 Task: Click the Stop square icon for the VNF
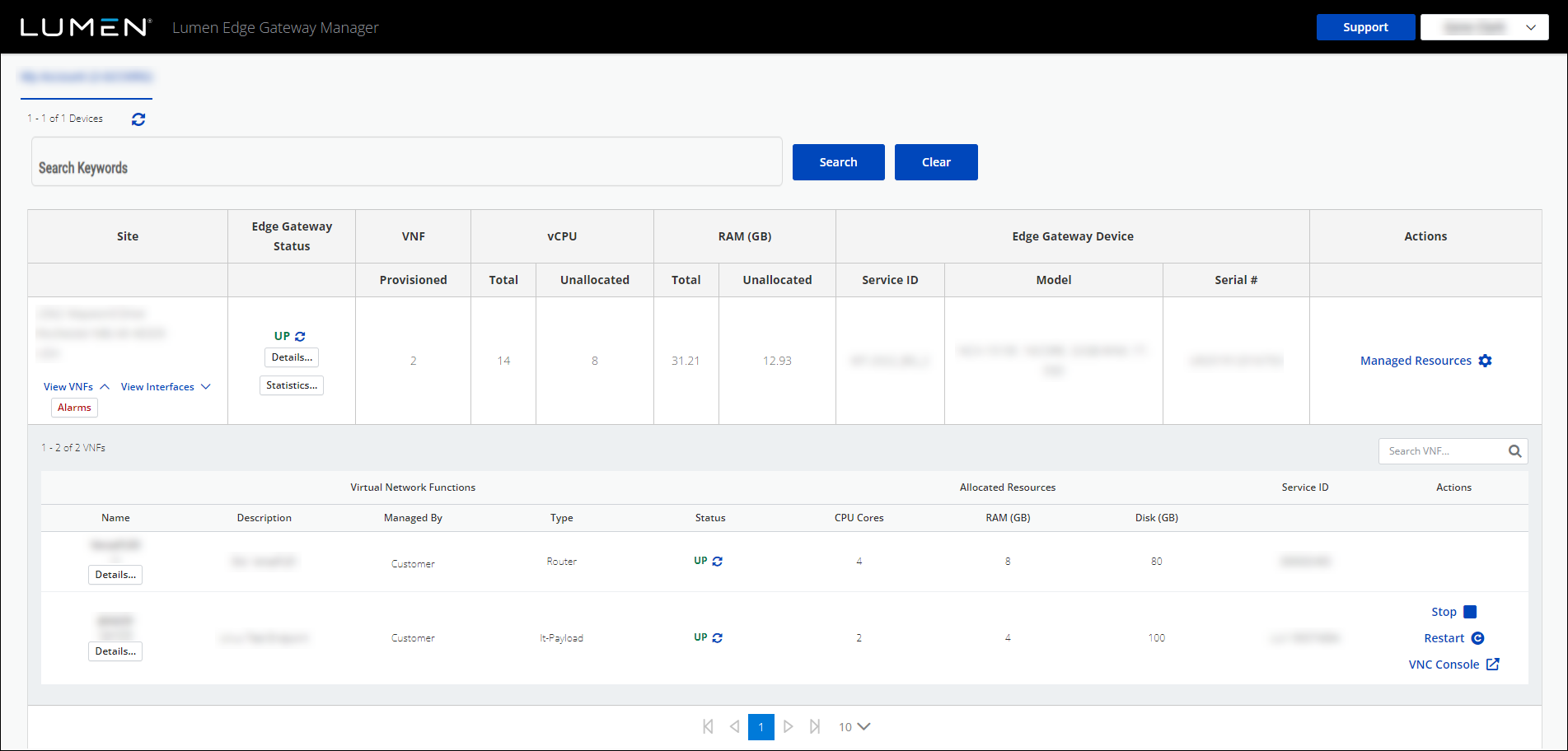[x=1471, y=611]
